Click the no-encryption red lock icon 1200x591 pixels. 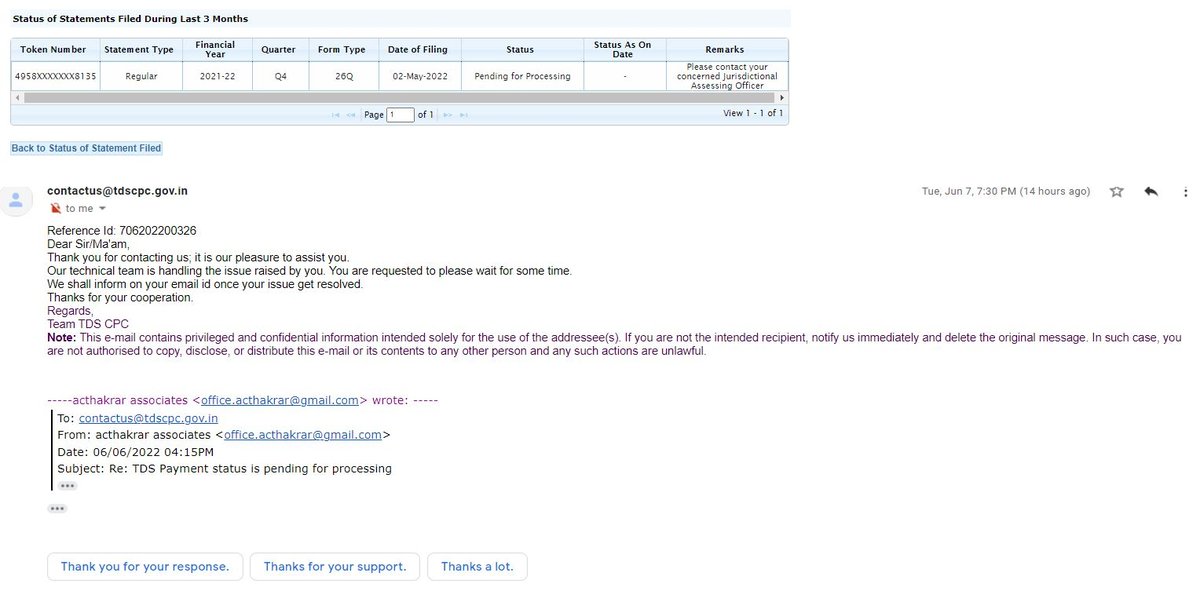click(55, 208)
